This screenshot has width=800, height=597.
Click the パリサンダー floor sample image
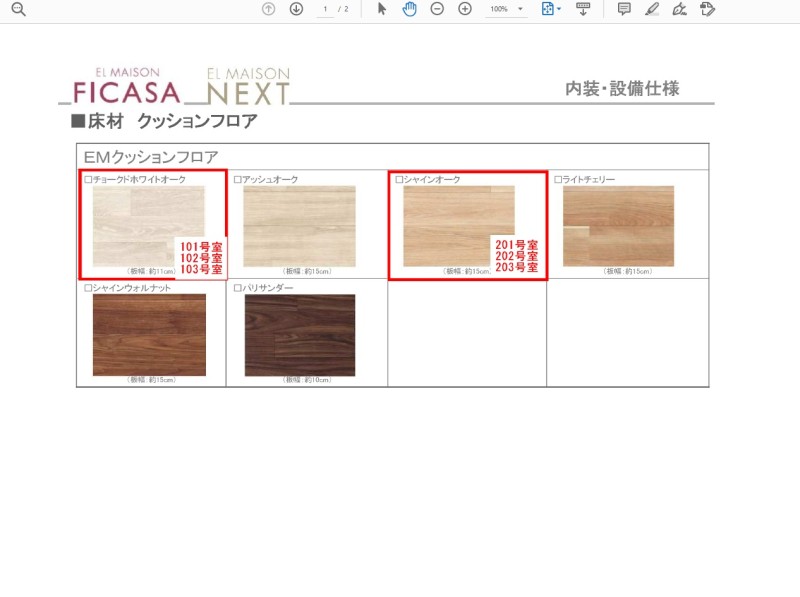click(300, 335)
